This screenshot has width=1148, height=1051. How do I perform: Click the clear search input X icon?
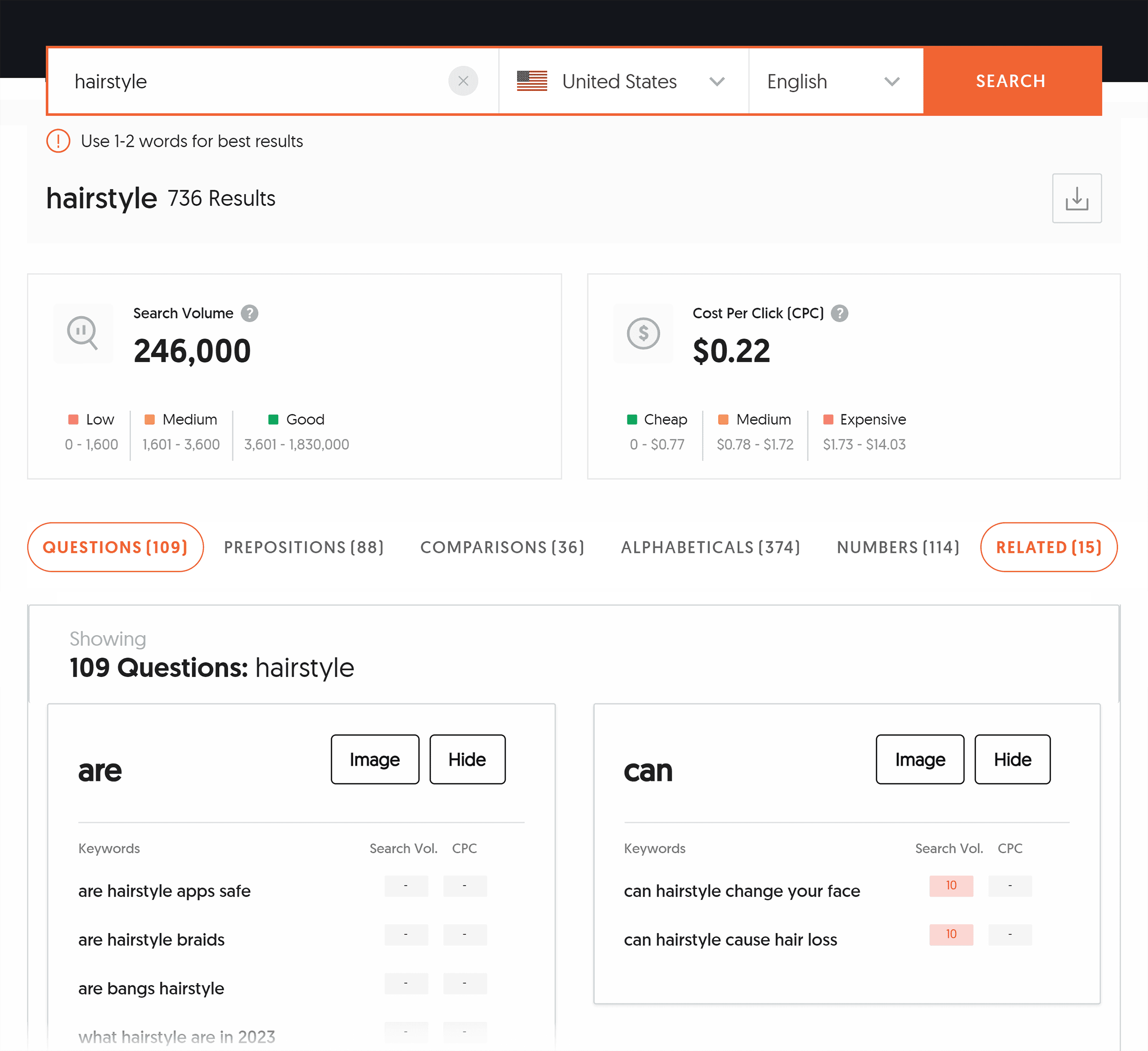[x=463, y=81]
